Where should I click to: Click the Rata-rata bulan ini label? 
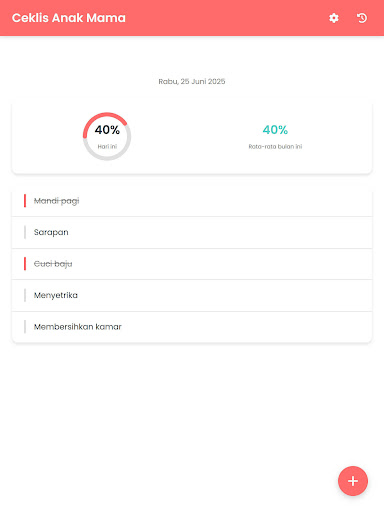[x=275, y=147]
